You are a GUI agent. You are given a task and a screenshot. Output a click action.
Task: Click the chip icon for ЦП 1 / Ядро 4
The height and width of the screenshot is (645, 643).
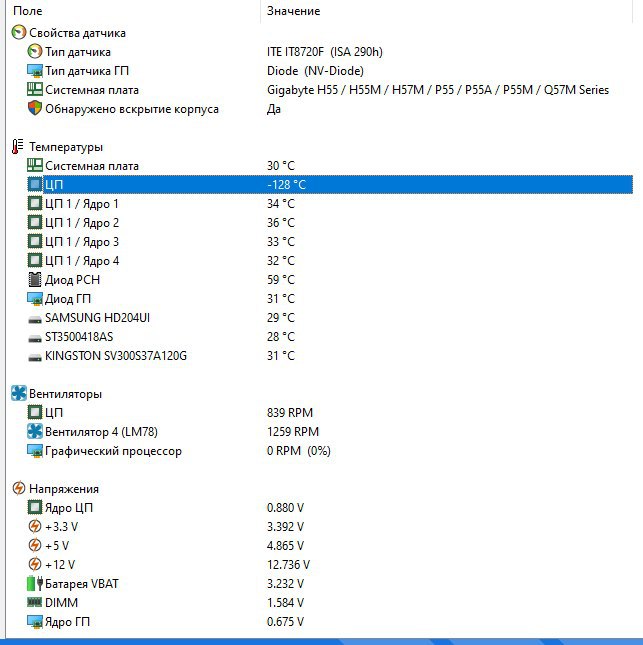(x=35, y=260)
